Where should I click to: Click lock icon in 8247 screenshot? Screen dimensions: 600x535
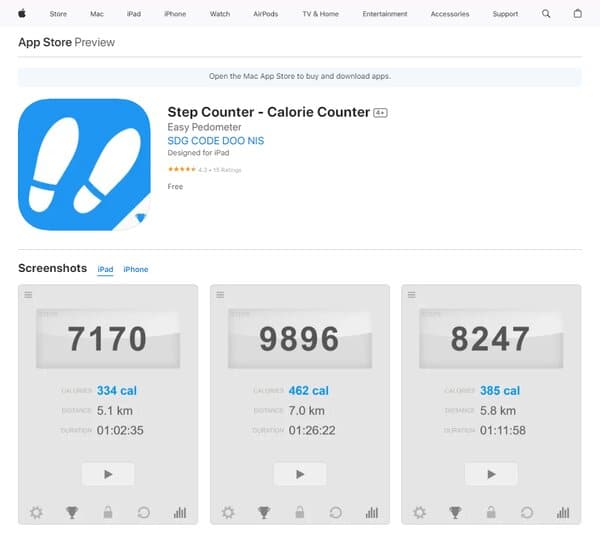[x=491, y=512]
